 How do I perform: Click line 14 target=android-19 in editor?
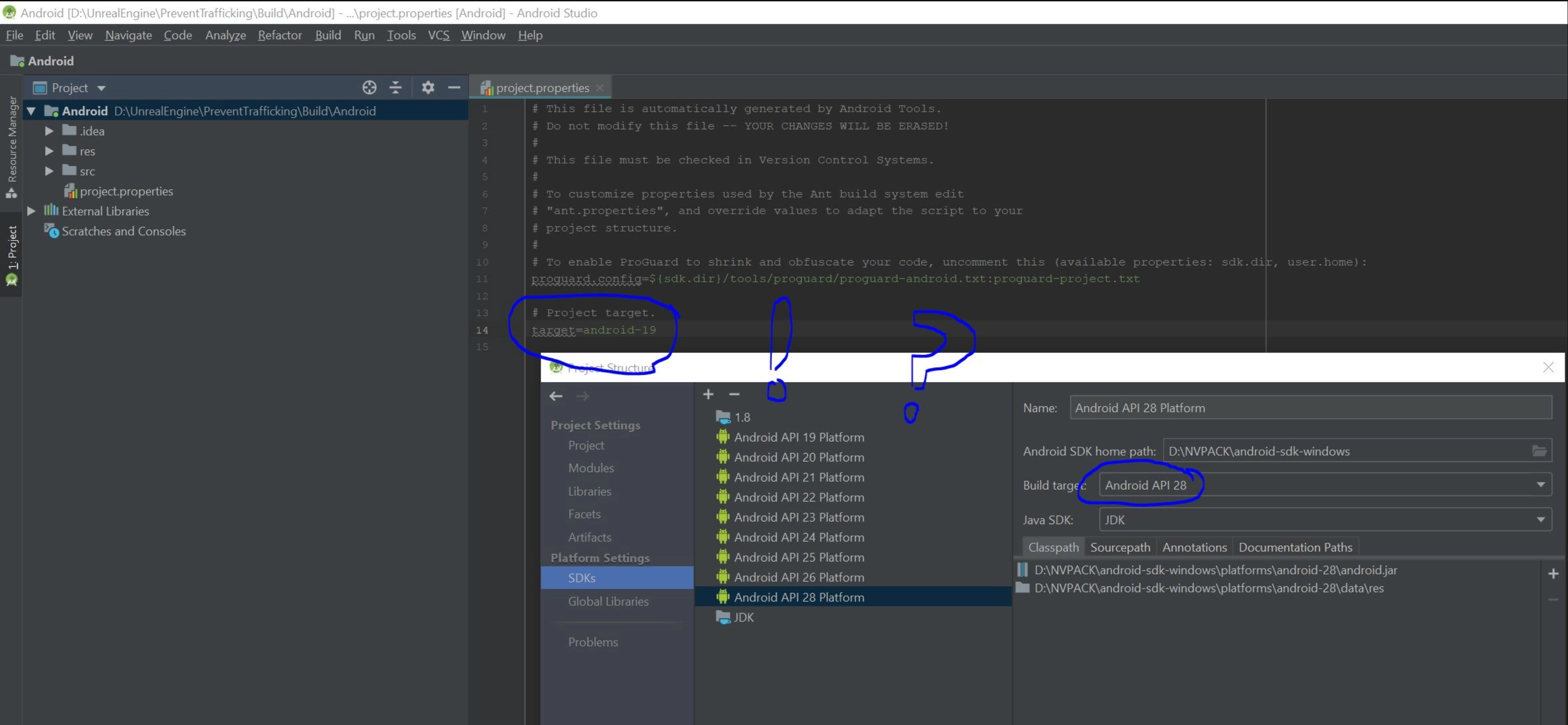pos(594,330)
